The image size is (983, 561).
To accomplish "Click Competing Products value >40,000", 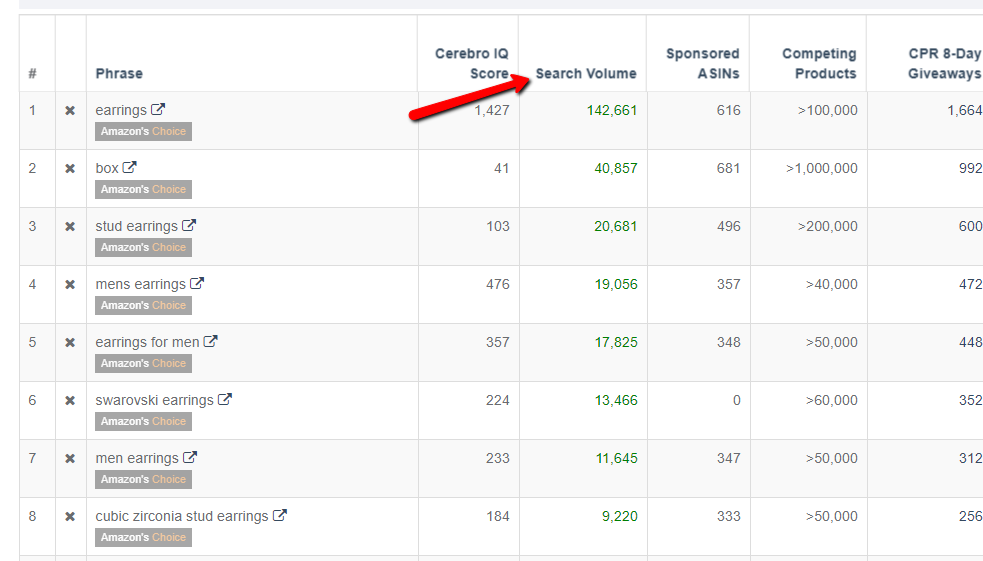I will 831,285.
